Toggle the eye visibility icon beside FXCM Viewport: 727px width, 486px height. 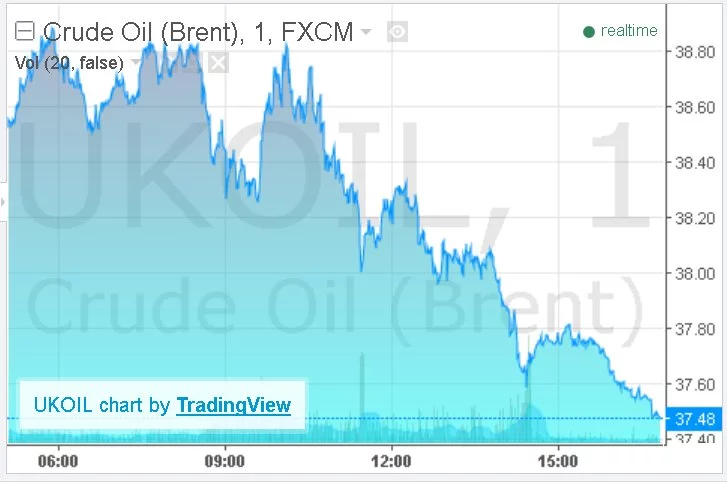(x=397, y=32)
